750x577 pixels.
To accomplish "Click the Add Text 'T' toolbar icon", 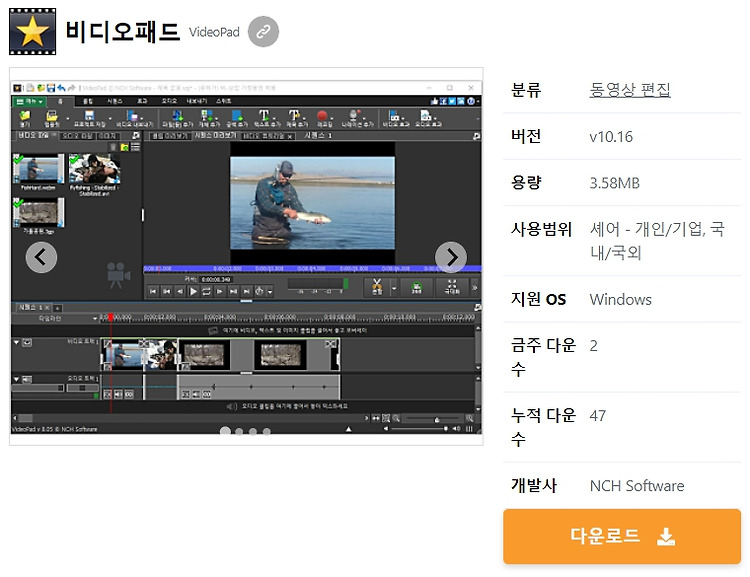I will [x=264, y=115].
